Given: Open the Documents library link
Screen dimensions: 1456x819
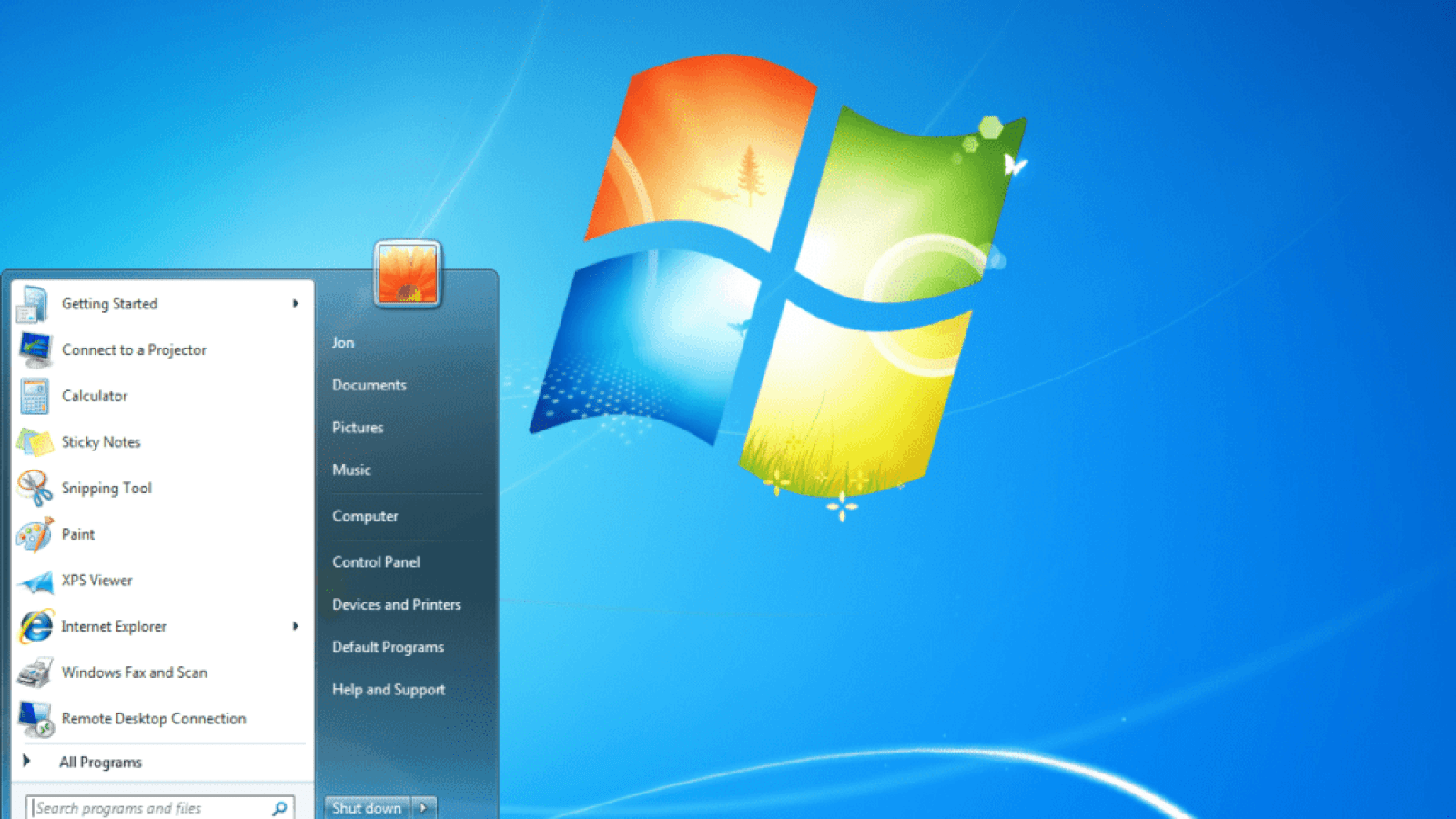Looking at the screenshot, I should [369, 385].
